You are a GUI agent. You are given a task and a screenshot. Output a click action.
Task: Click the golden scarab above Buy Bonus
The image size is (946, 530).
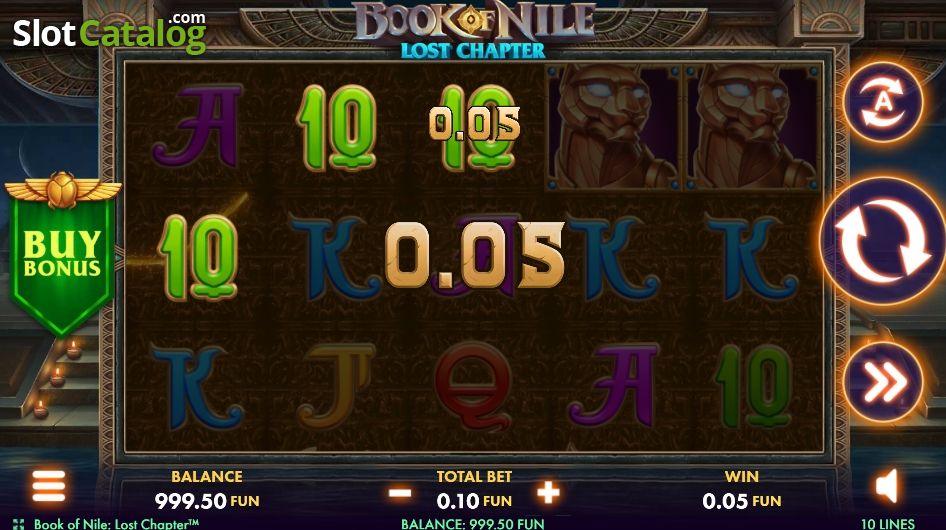(x=62, y=190)
